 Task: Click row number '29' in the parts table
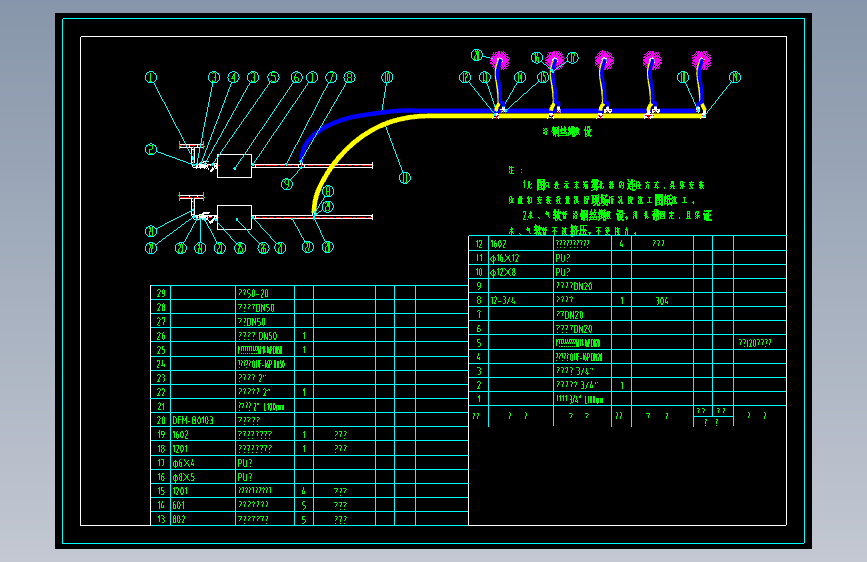161,293
